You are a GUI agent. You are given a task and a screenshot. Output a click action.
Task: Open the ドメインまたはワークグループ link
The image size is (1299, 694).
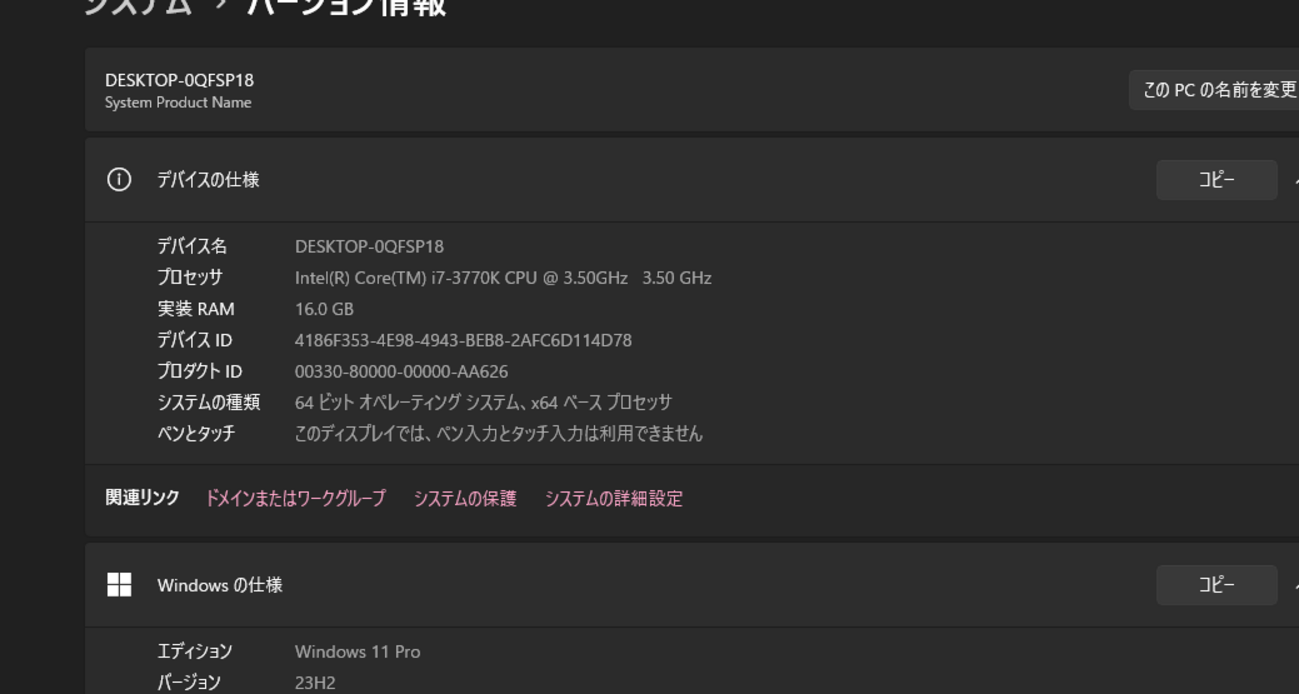295,498
